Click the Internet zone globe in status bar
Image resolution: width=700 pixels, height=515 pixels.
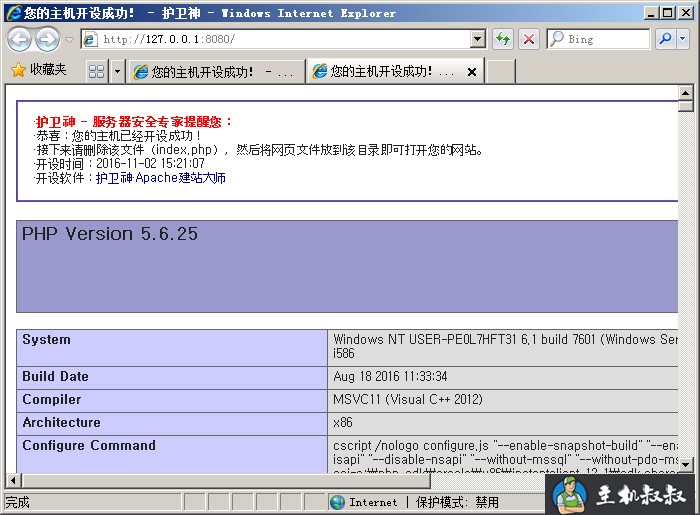click(x=338, y=502)
